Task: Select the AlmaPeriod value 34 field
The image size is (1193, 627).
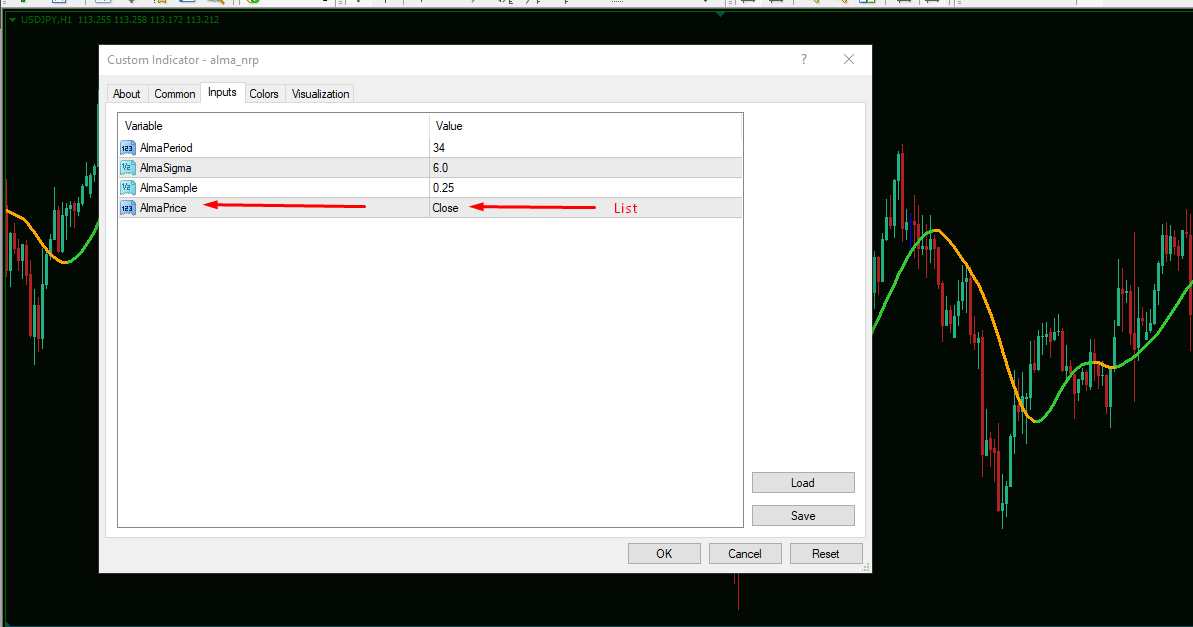Action: click(x=585, y=148)
